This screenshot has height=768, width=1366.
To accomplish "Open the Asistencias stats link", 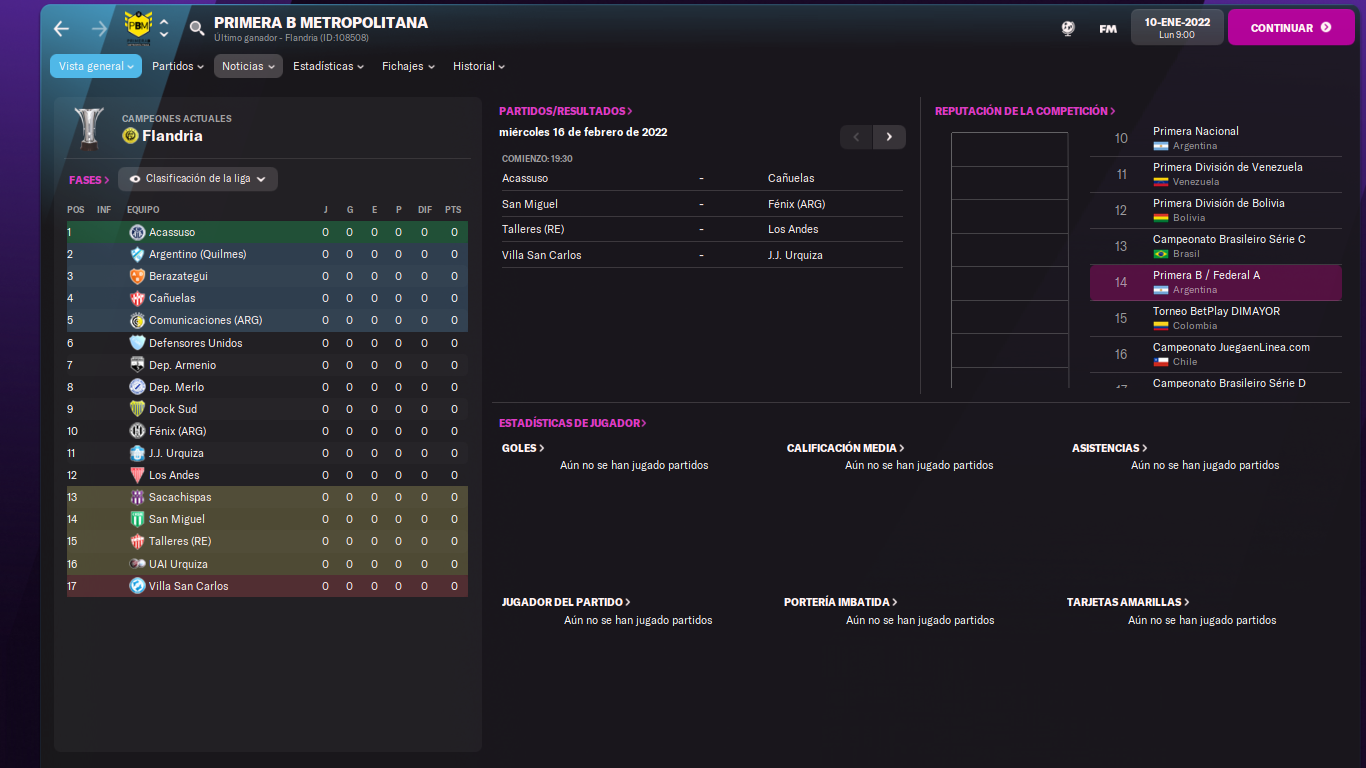I will click(1110, 448).
